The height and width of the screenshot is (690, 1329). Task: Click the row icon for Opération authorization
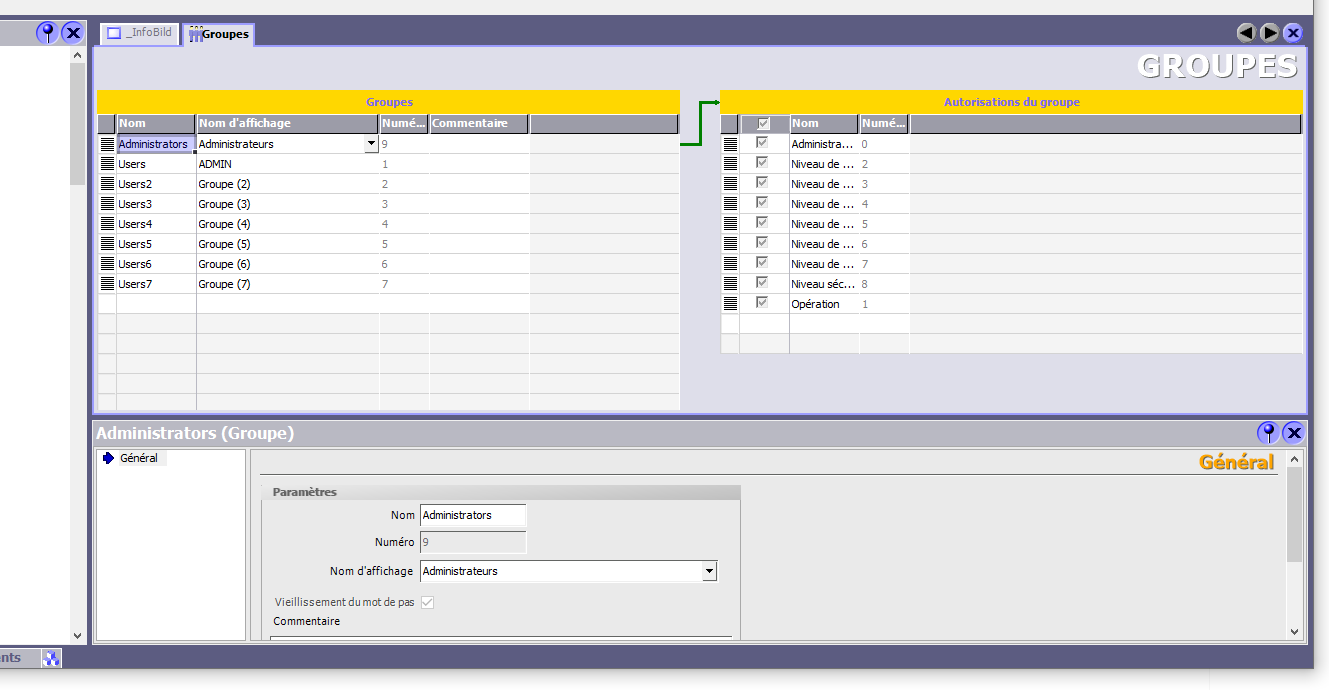(x=730, y=304)
